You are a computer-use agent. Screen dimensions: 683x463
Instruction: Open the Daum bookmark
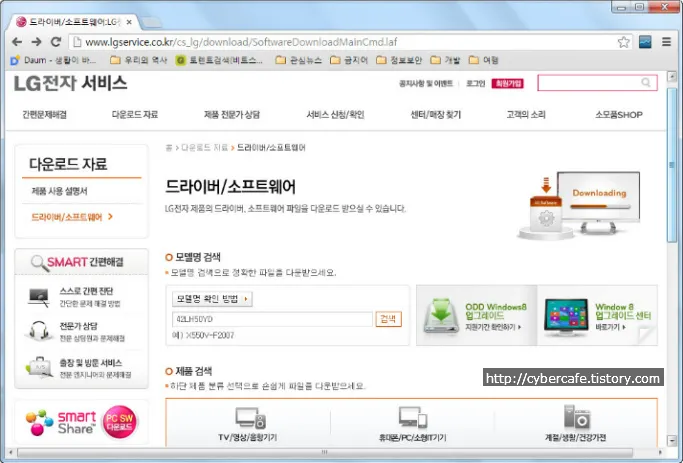pos(53,60)
